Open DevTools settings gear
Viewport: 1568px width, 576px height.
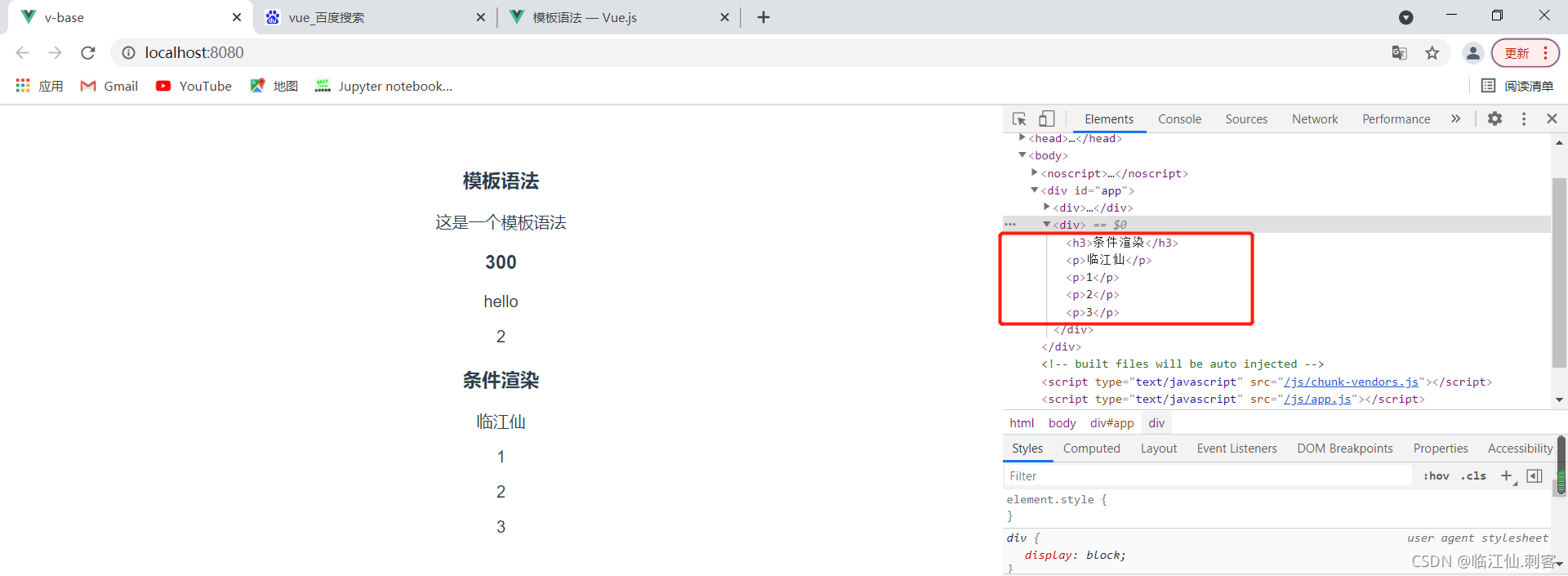[x=1494, y=118]
